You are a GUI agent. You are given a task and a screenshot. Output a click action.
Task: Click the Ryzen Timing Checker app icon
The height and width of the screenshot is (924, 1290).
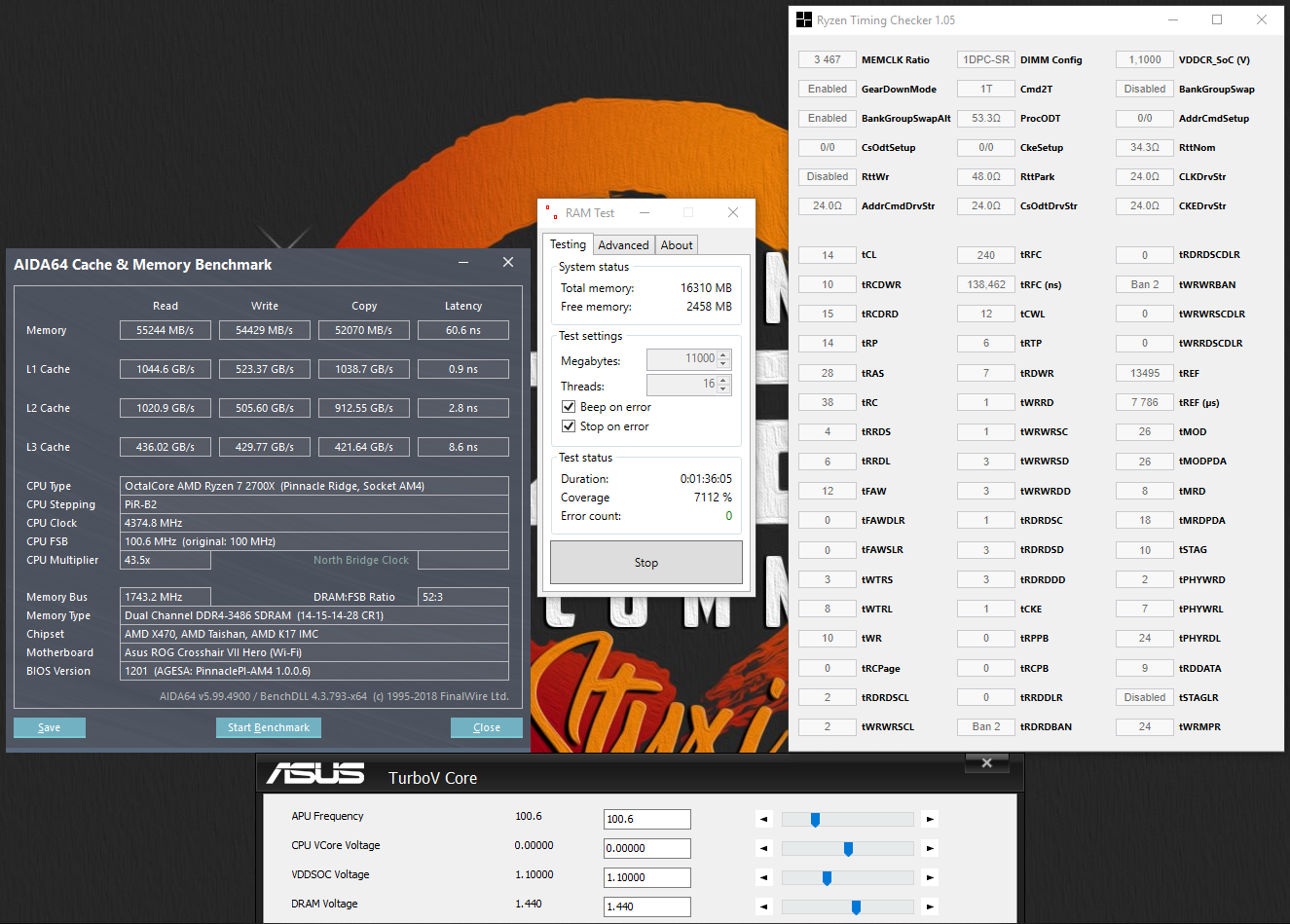click(804, 19)
